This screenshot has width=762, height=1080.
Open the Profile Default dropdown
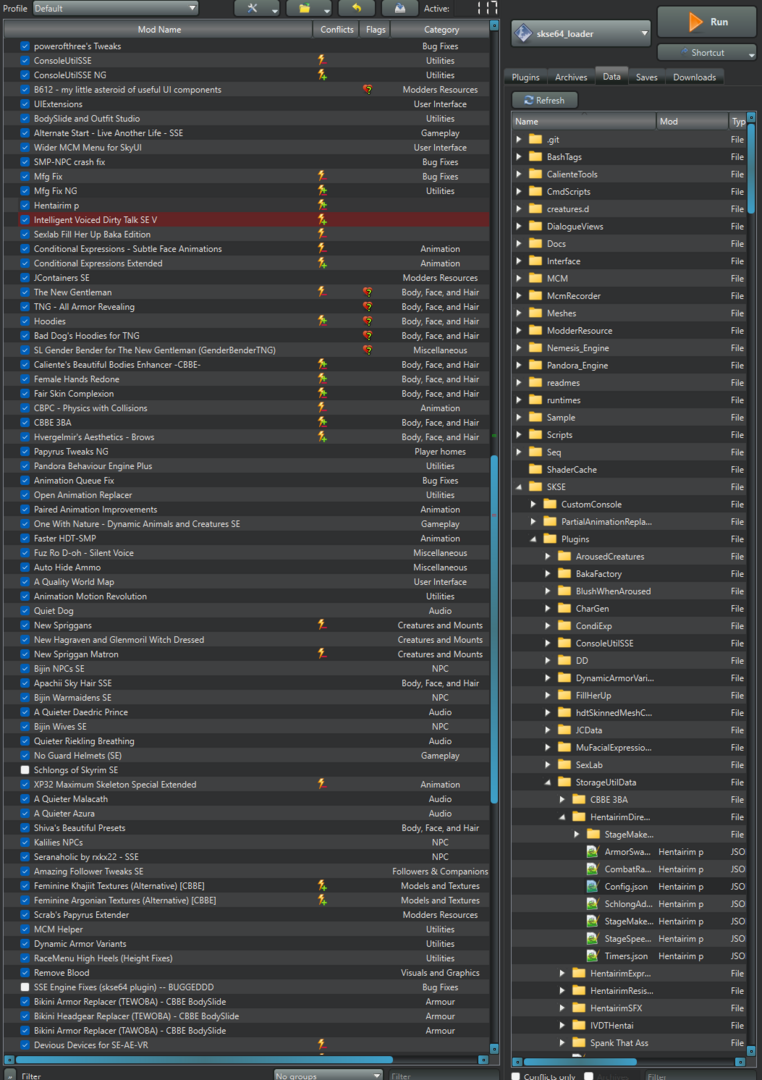(114, 8)
